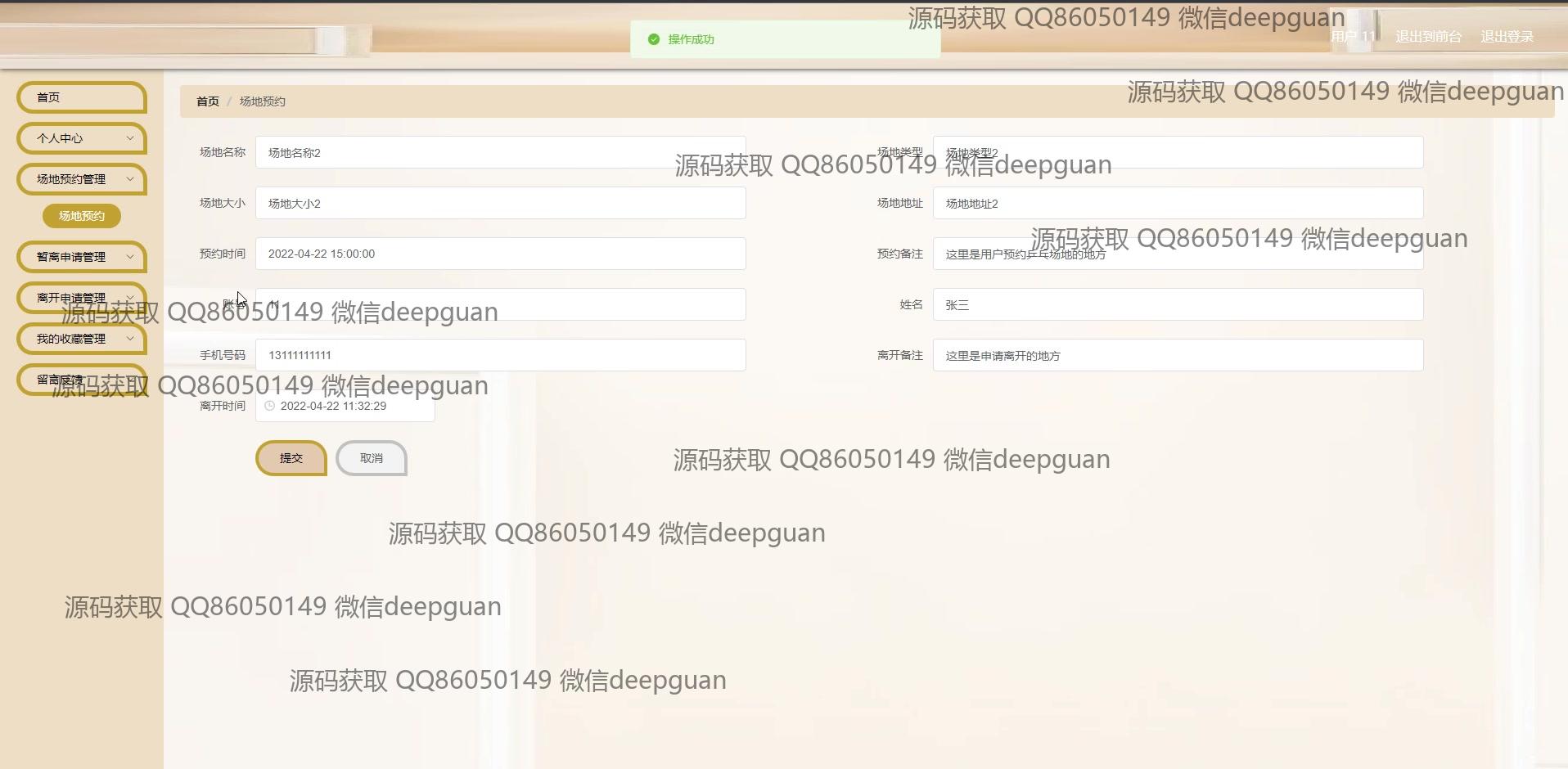1568x769 pixels.
Task: Click the 账号 field containing 11
Action: click(501, 304)
